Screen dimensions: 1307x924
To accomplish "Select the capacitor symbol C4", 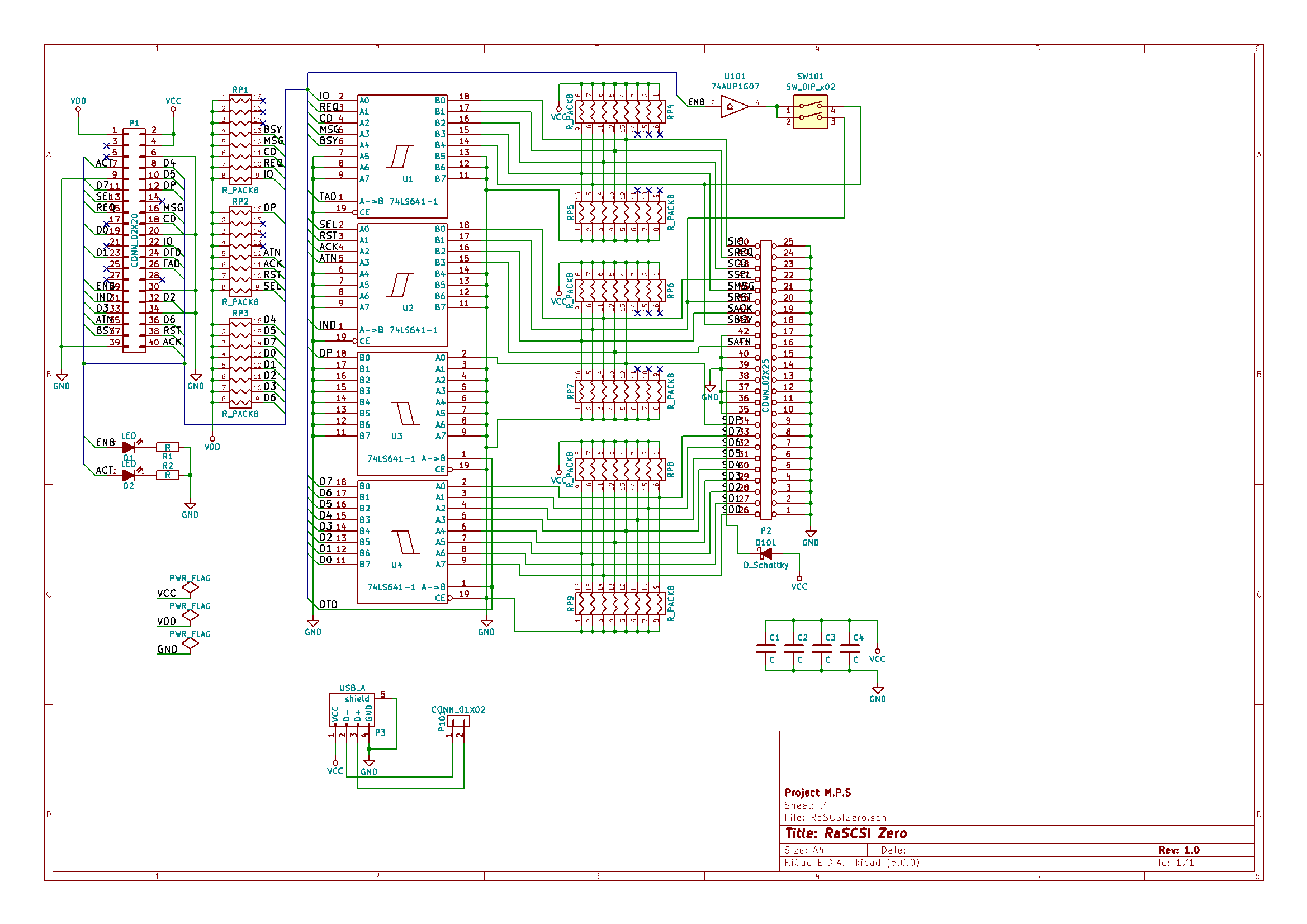I will 849,648.
